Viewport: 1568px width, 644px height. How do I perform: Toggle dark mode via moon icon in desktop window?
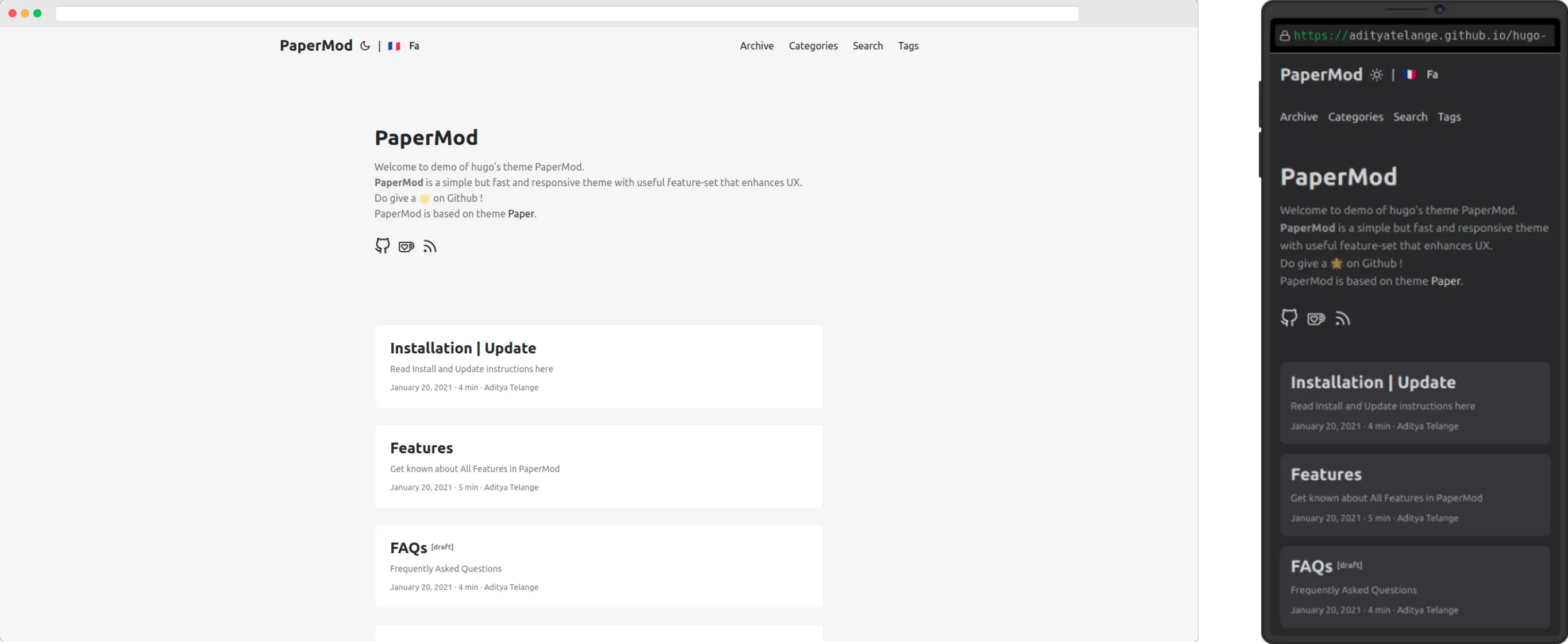pyautogui.click(x=365, y=45)
